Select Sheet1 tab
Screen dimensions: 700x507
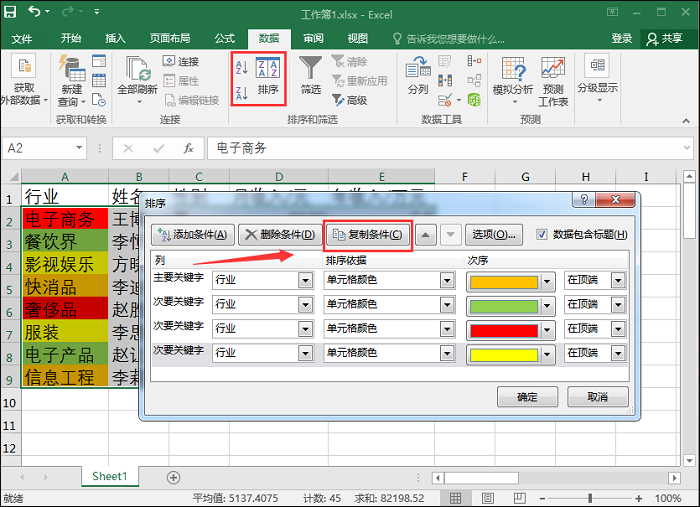[110, 477]
